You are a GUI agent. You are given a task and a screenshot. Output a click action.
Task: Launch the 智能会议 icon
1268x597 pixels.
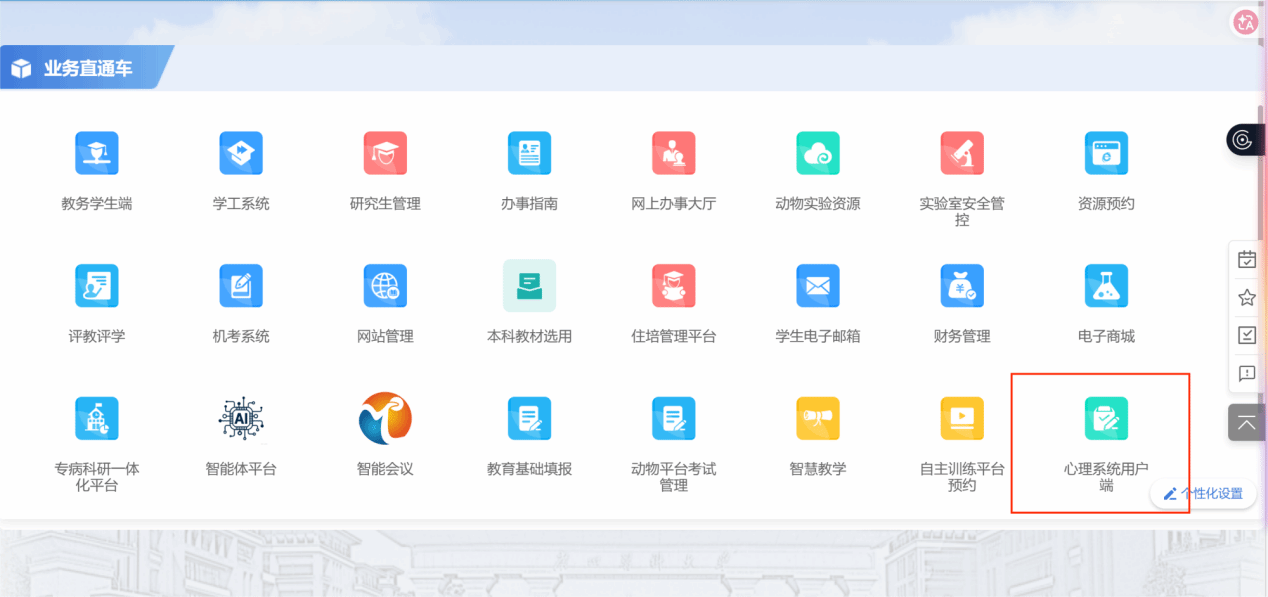pyautogui.click(x=385, y=419)
